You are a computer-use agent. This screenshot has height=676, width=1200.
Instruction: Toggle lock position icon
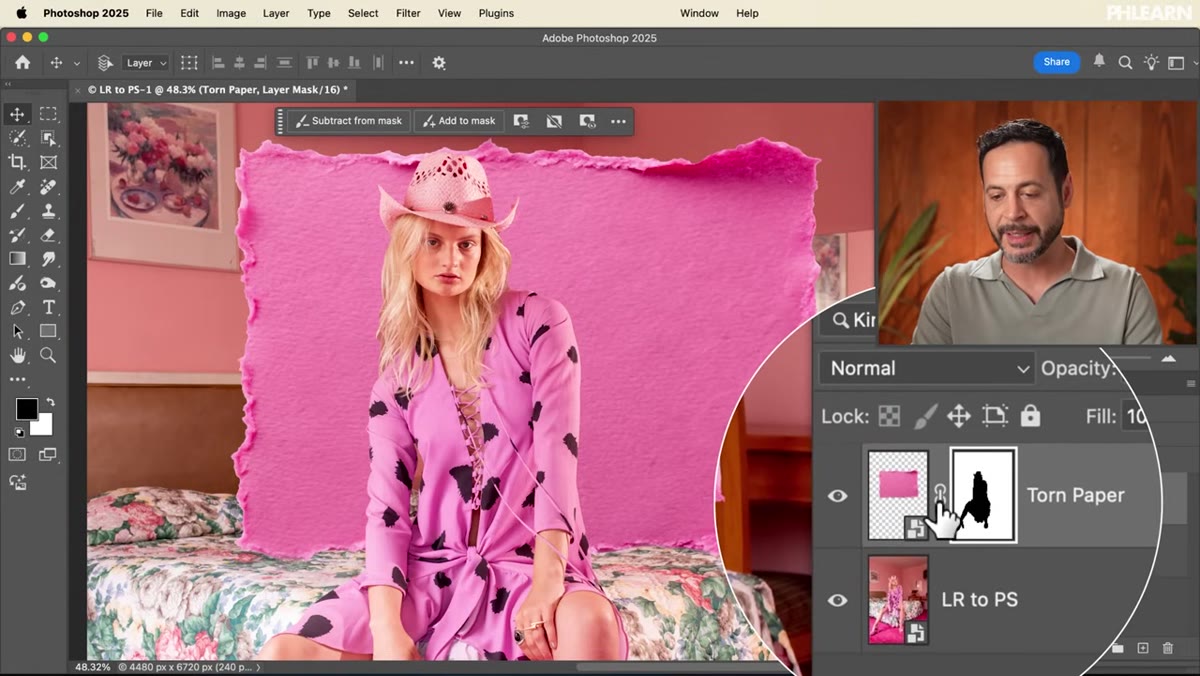click(x=959, y=416)
